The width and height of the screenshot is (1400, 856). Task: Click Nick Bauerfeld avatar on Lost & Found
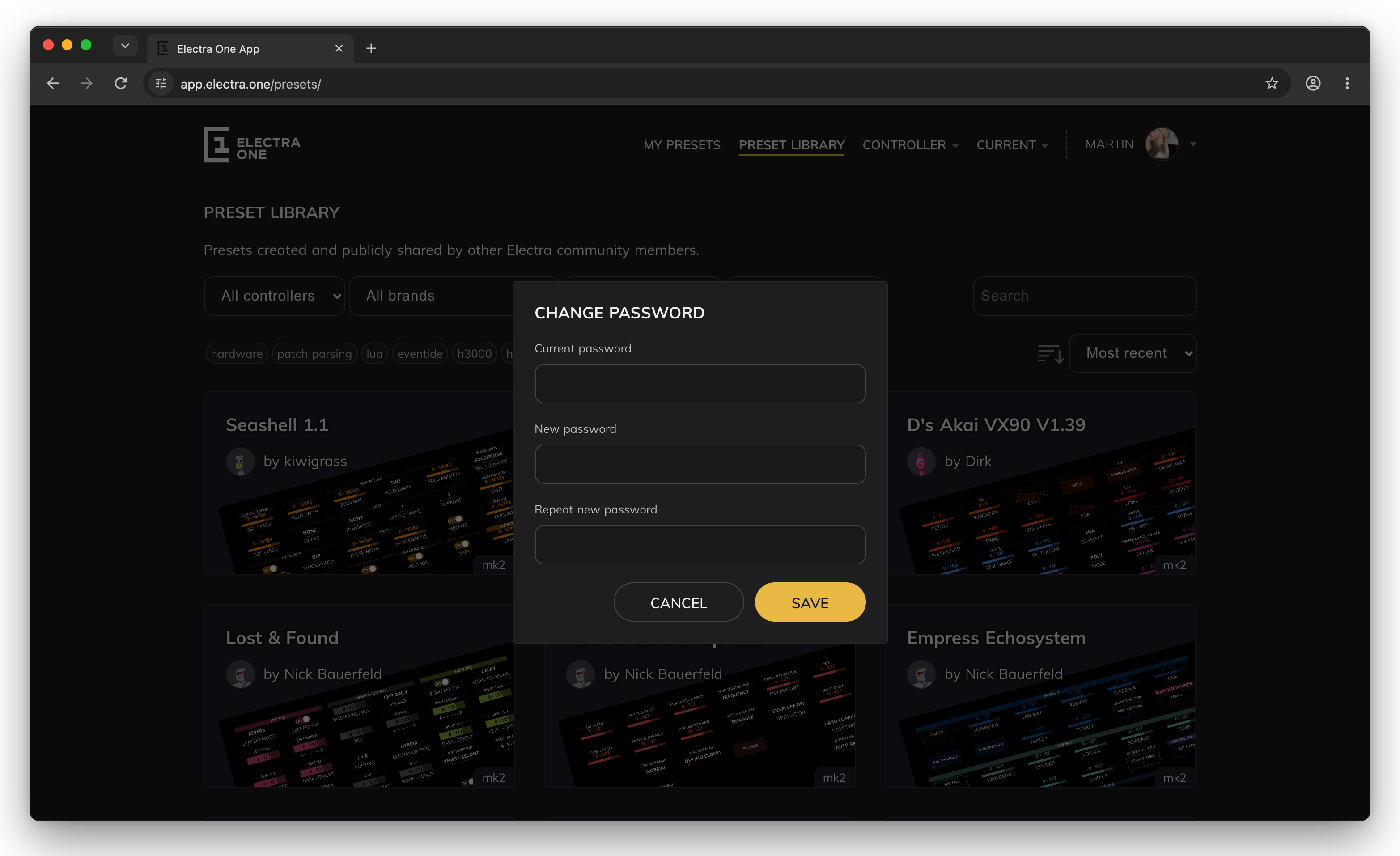[x=240, y=674]
